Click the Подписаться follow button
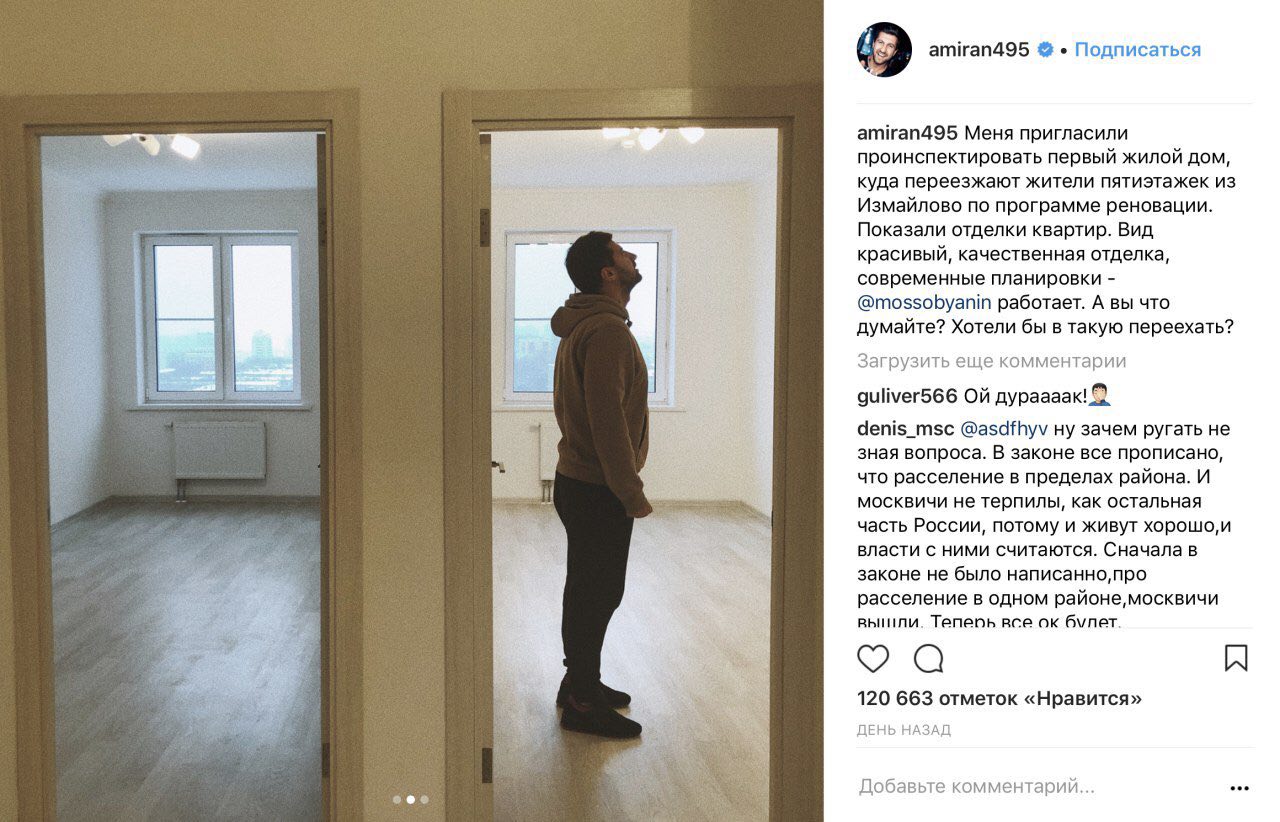 (x=1138, y=49)
